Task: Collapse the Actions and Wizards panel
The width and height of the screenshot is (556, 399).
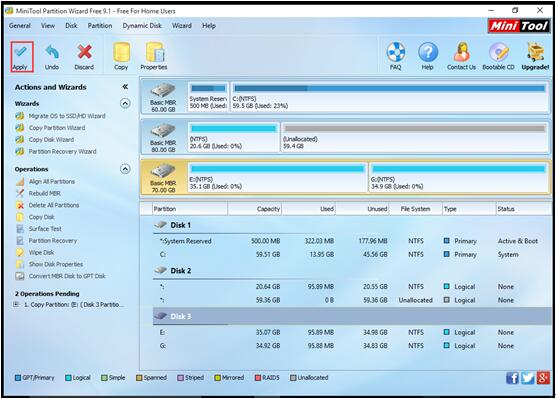Action: tap(125, 87)
